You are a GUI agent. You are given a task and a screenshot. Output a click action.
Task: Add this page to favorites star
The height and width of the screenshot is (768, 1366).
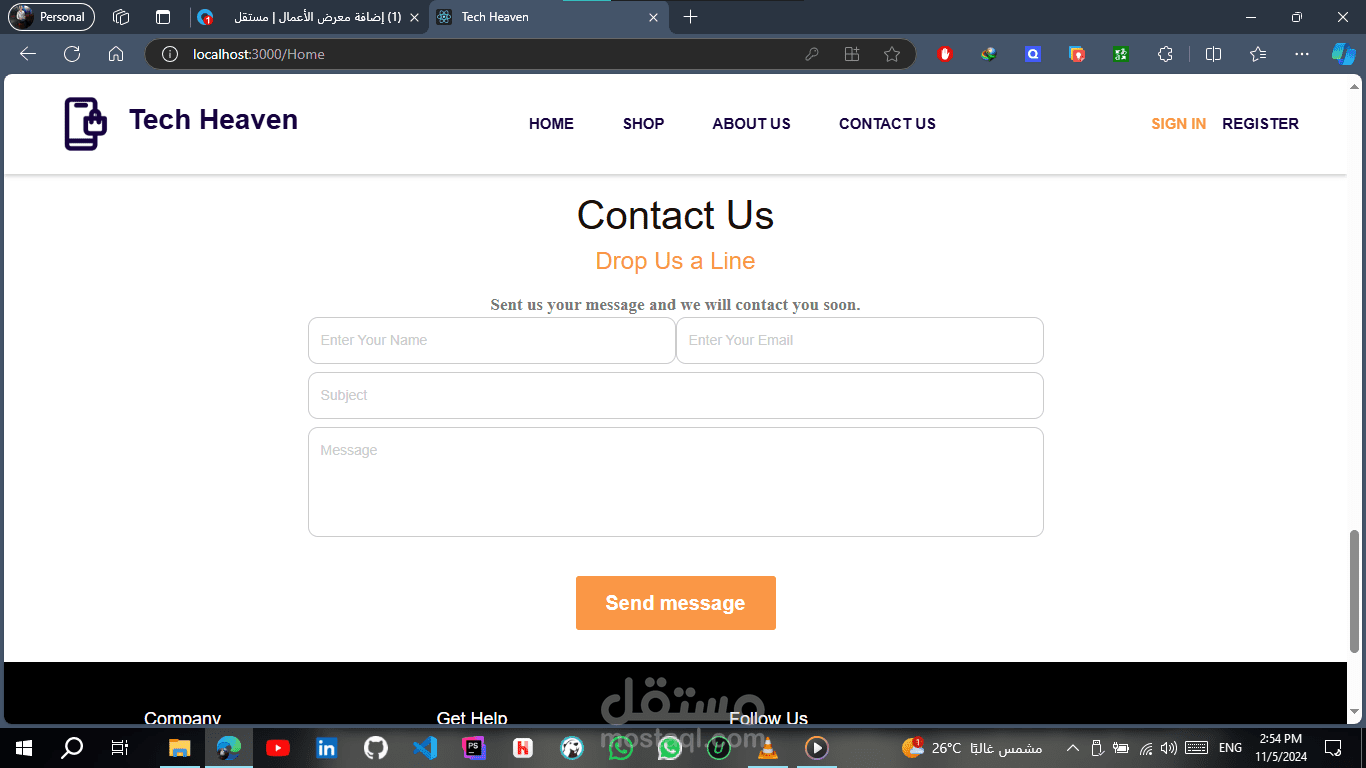coord(892,54)
